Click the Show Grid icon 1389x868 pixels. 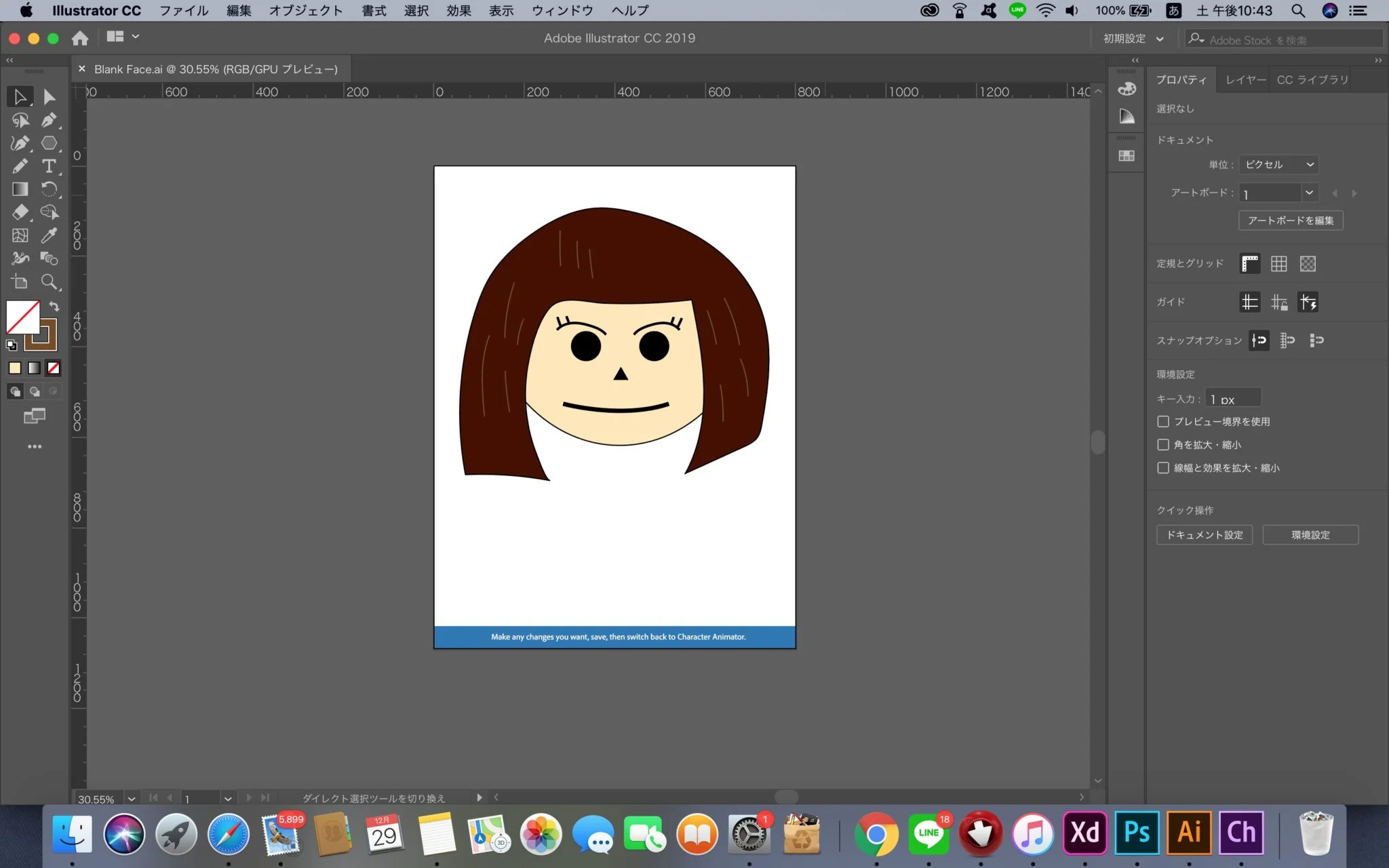point(1278,264)
